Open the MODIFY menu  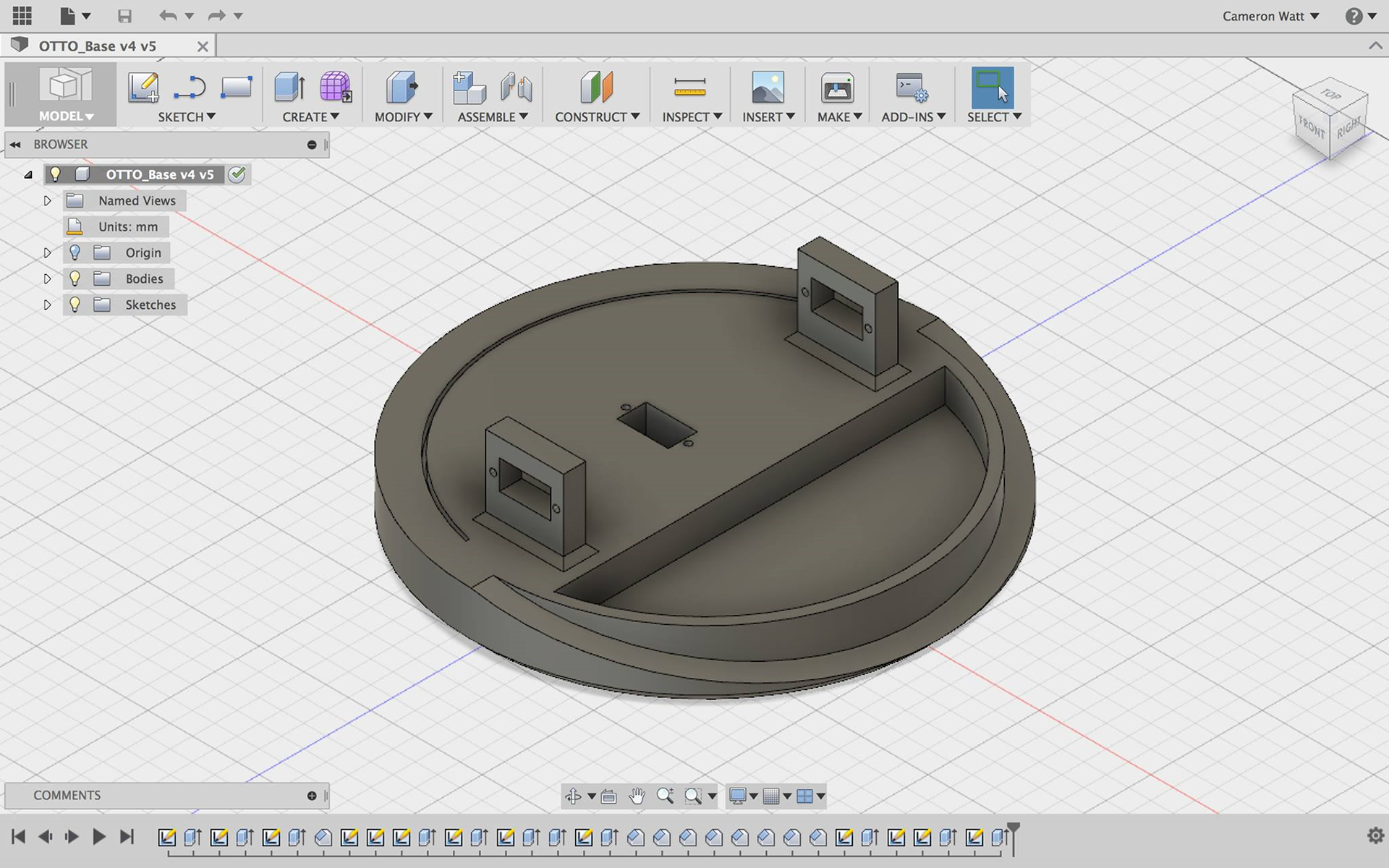tap(403, 116)
